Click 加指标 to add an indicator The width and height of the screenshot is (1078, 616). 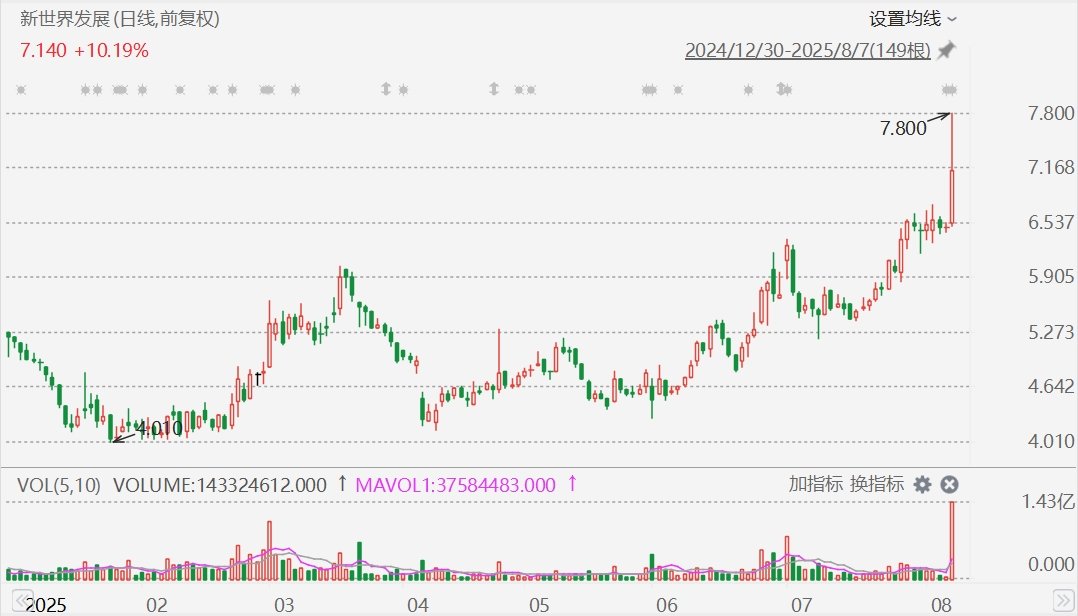(815, 484)
